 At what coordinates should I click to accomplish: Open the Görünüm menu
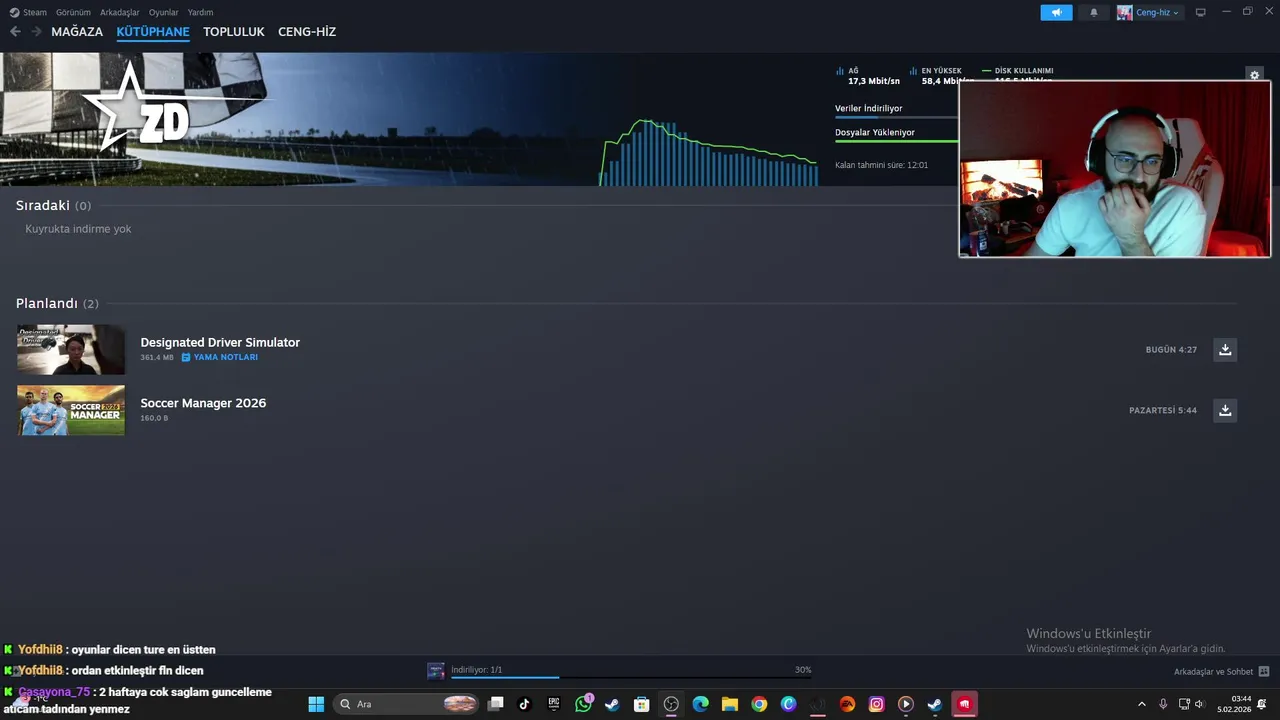[73, 12]
